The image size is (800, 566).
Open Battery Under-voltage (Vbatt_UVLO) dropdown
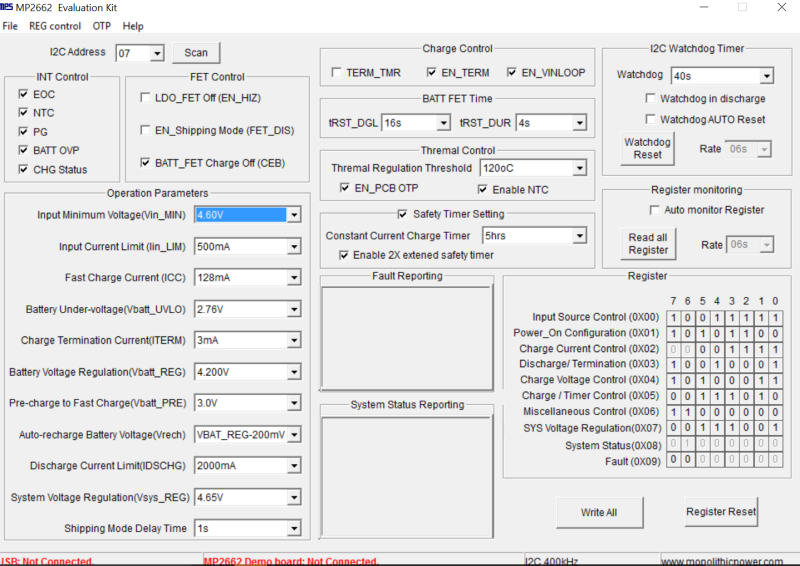(294, 309)
